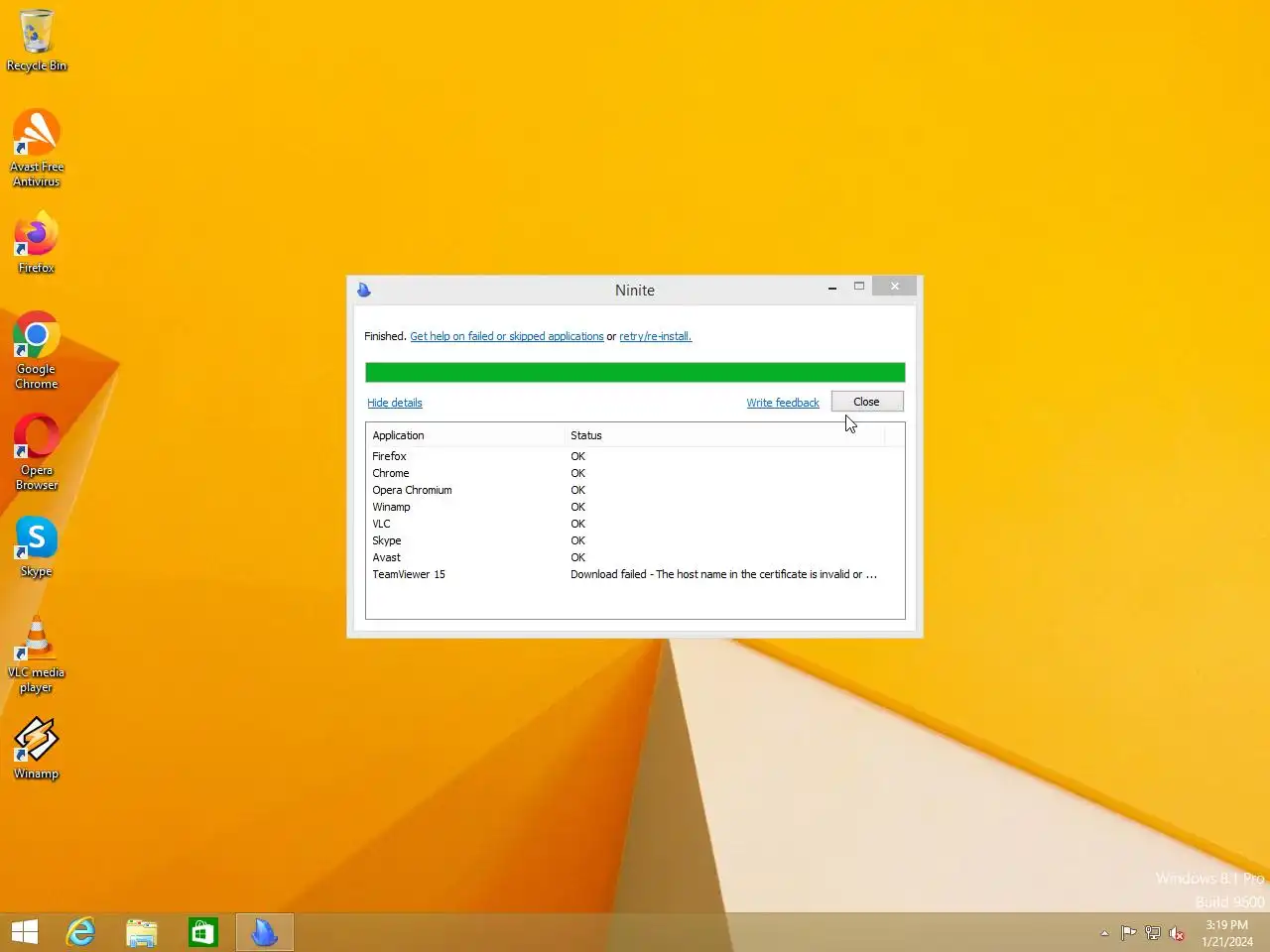Click the Close button in Ninite

867,402
